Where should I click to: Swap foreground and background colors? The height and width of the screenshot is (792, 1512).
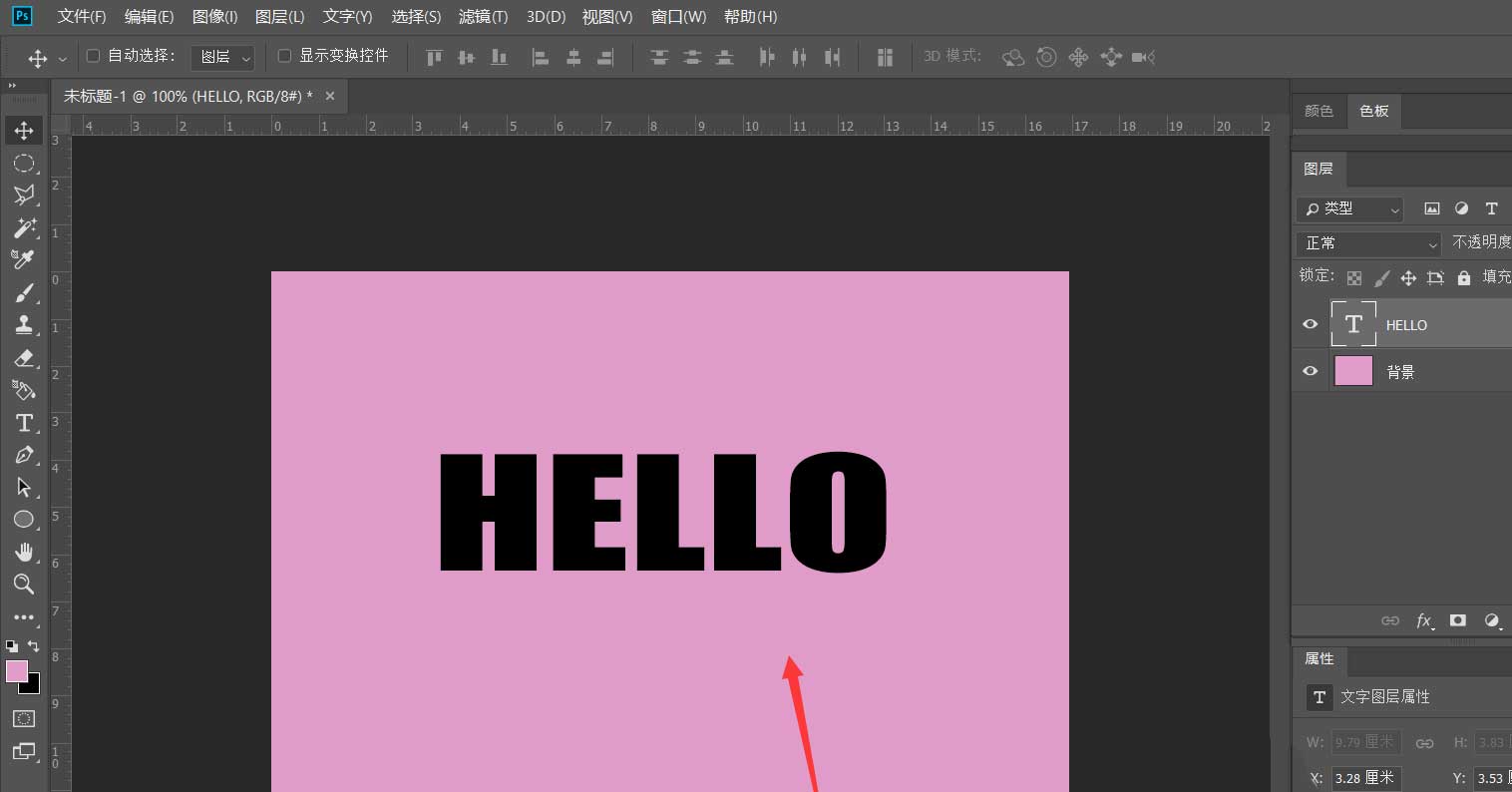(x=33, y=646)
